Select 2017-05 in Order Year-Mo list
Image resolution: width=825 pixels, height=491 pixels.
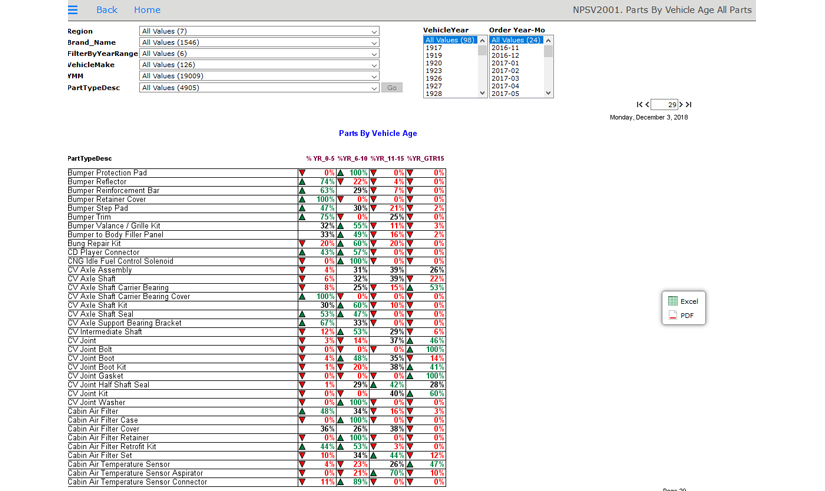pyautogui.click(x=517, y=94)
